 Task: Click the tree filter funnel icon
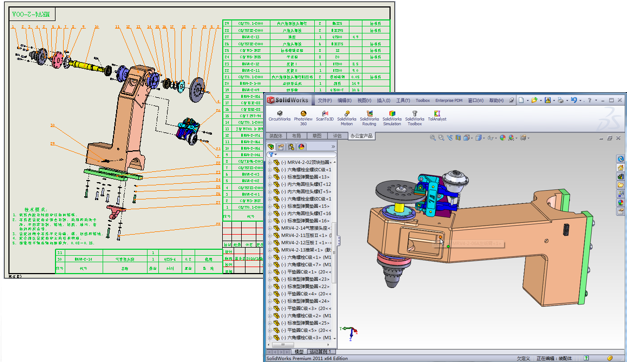pyautogui.click(x=271, y=155)
